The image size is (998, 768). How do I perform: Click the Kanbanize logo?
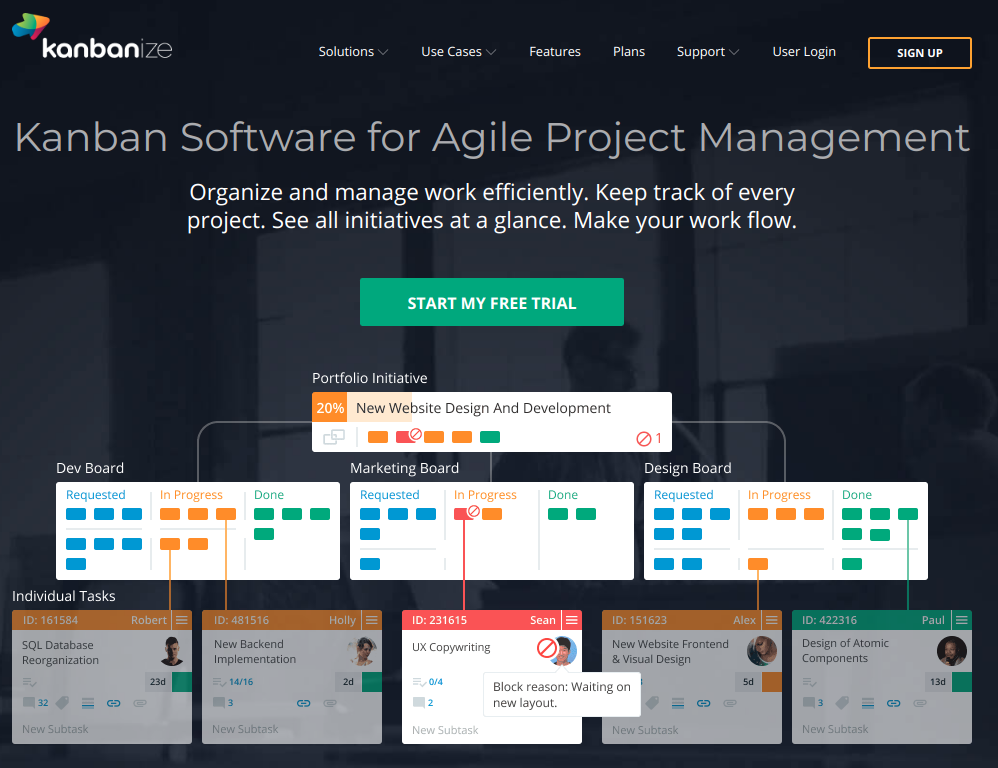coord(92,36)
